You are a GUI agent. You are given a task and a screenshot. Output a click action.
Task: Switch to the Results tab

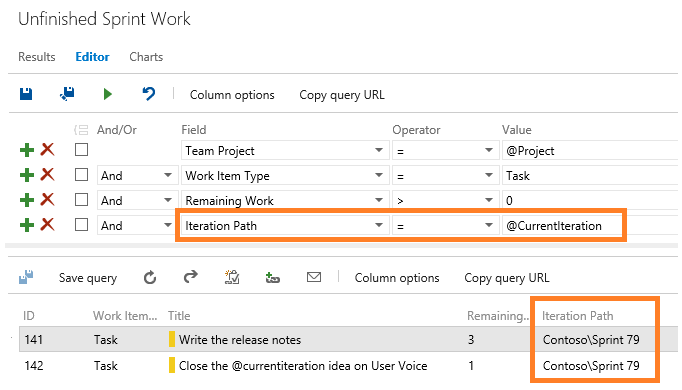tap(37, 57)
